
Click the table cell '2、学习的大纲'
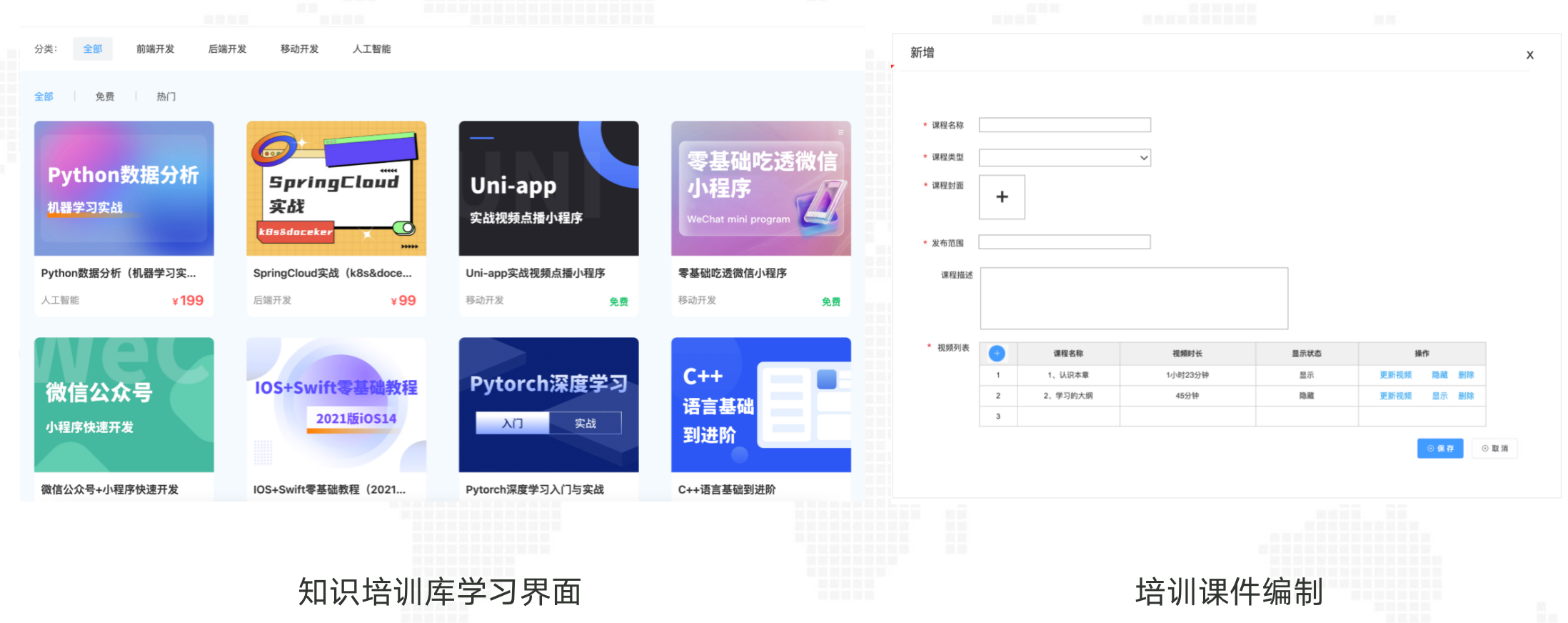pos(1068,395)
